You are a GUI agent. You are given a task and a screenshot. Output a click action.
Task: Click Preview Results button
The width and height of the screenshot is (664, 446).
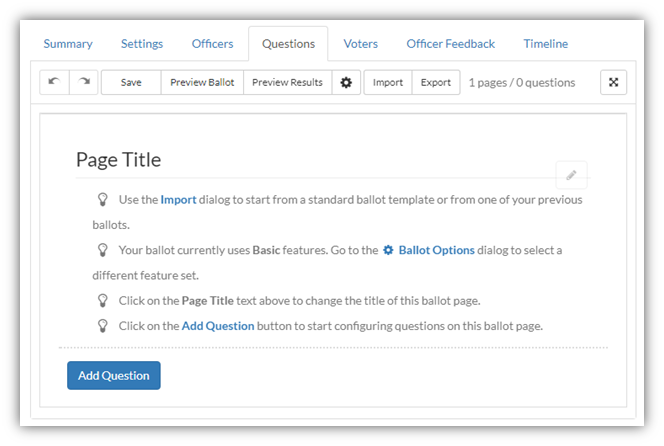click(287, 82)
